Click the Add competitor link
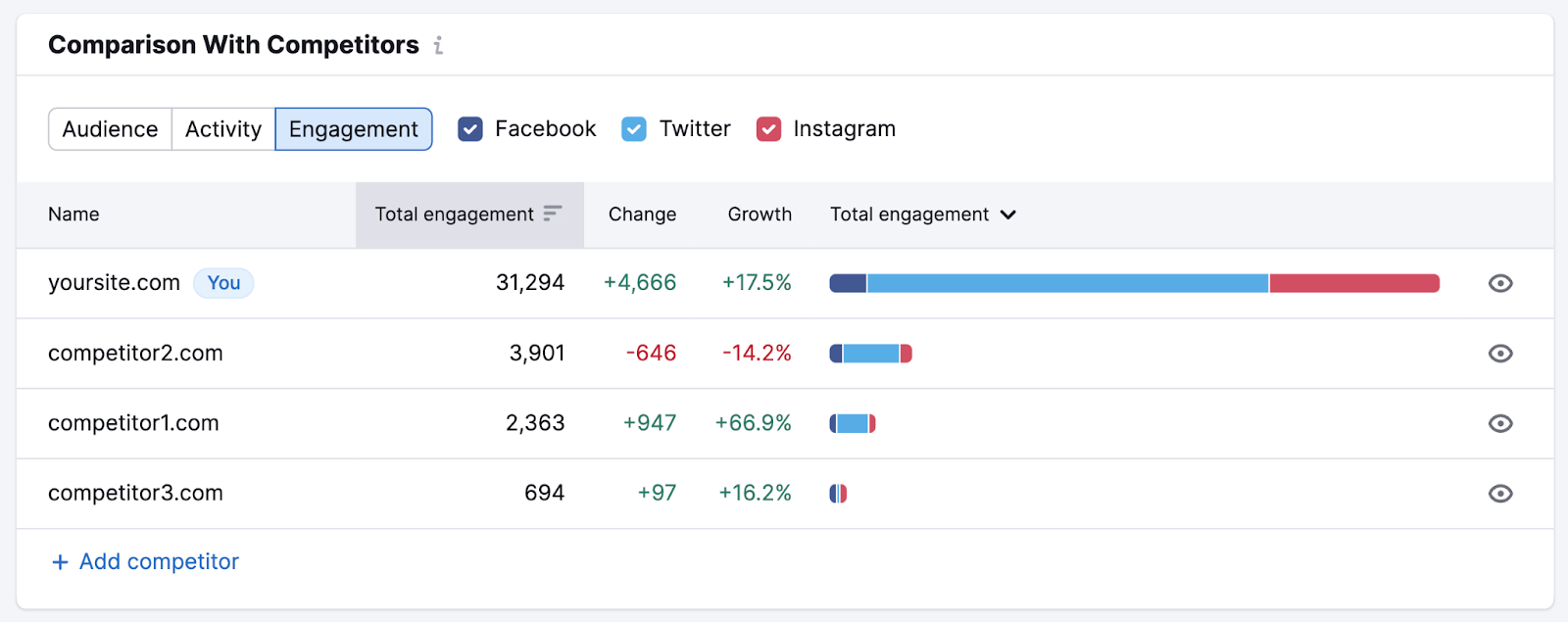The height and width of the screenshot is (622, 1568). [158, 561]
